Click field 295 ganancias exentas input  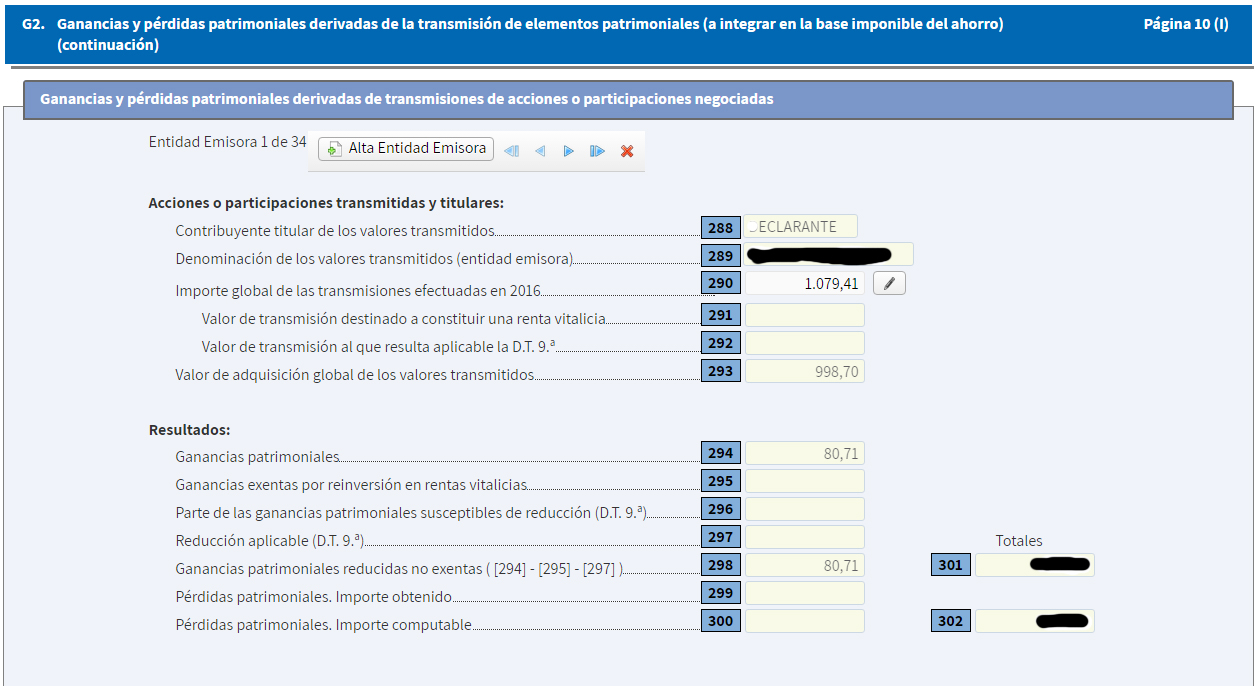804,481
